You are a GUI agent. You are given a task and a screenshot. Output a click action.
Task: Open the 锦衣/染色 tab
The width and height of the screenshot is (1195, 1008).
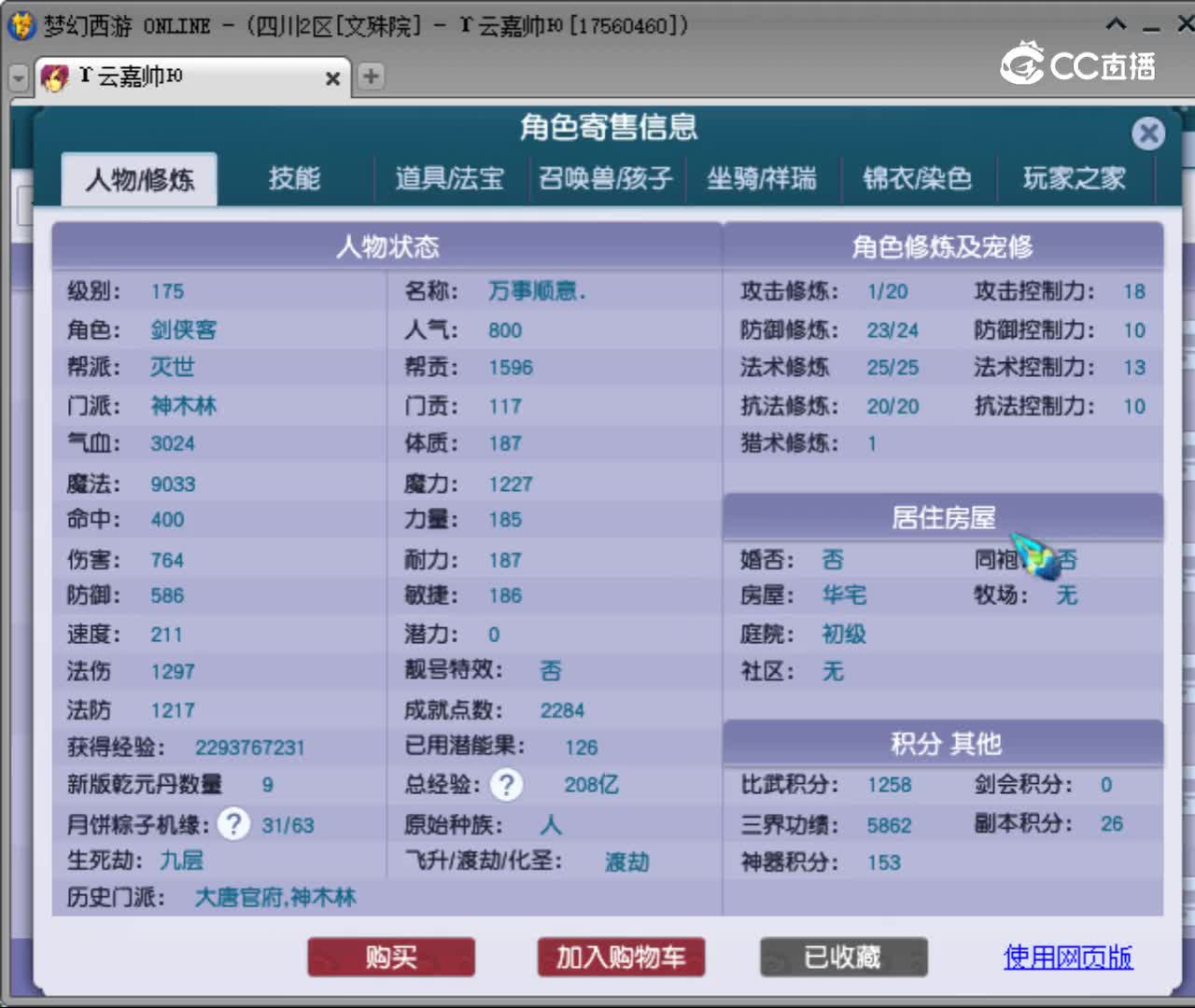tap(918, 178)
